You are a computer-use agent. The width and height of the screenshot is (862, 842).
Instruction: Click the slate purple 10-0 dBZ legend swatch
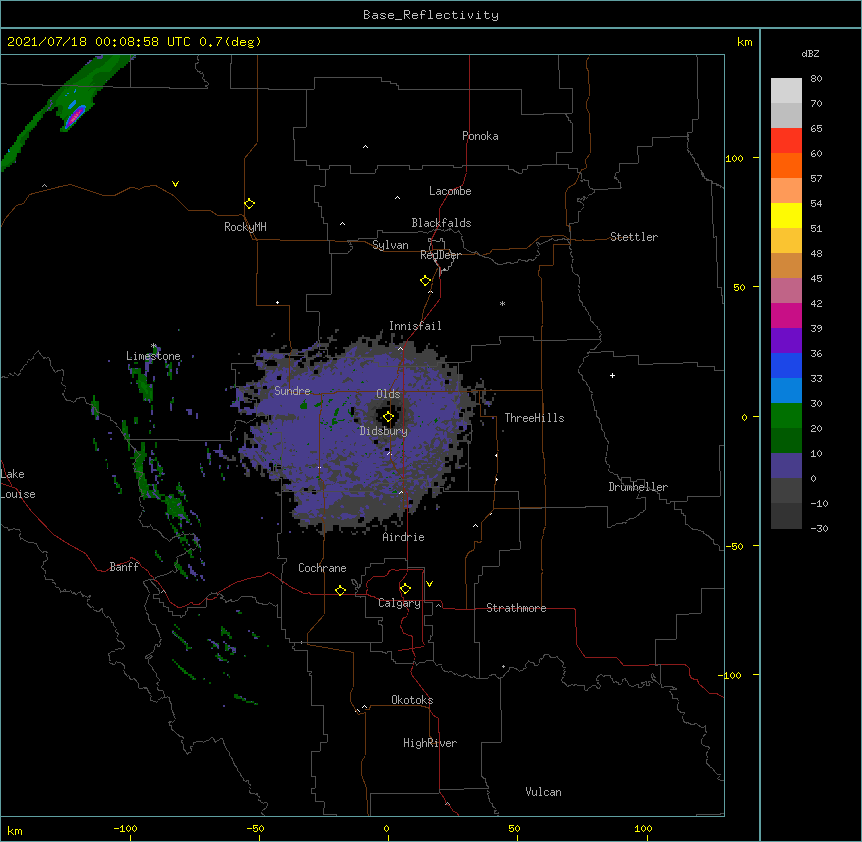(x=786, y=466)
